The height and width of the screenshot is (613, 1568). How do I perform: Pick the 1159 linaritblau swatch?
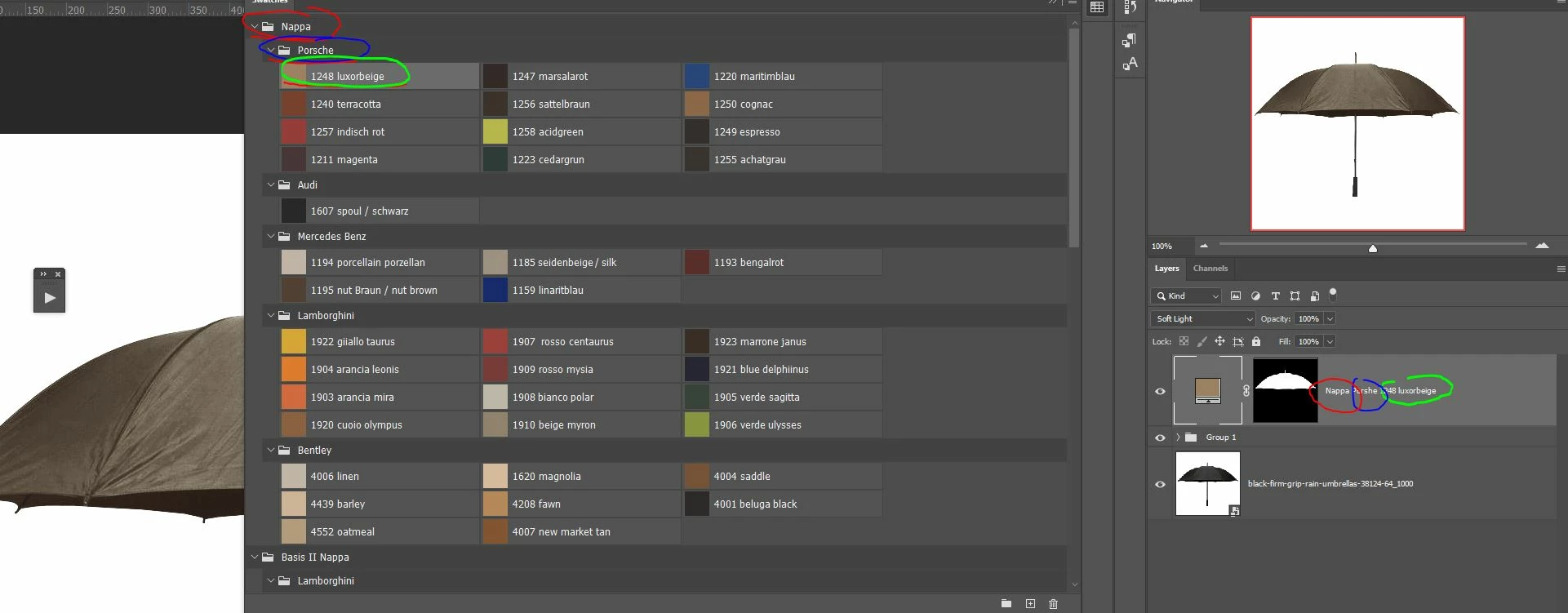point(581,290)
